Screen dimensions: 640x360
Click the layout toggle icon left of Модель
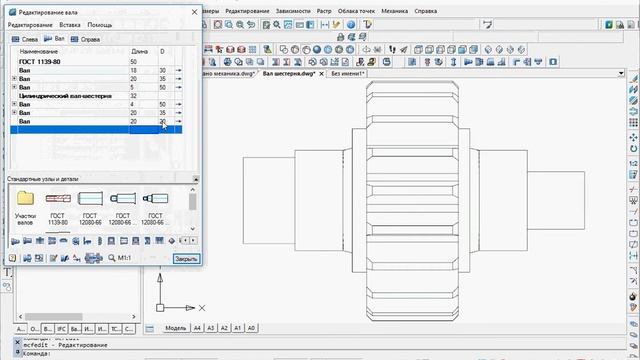[x=150, y=329]
